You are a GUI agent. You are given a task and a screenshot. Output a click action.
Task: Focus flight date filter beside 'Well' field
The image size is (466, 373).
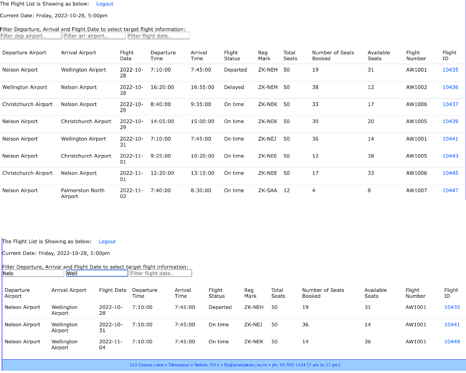pos(161,273)
